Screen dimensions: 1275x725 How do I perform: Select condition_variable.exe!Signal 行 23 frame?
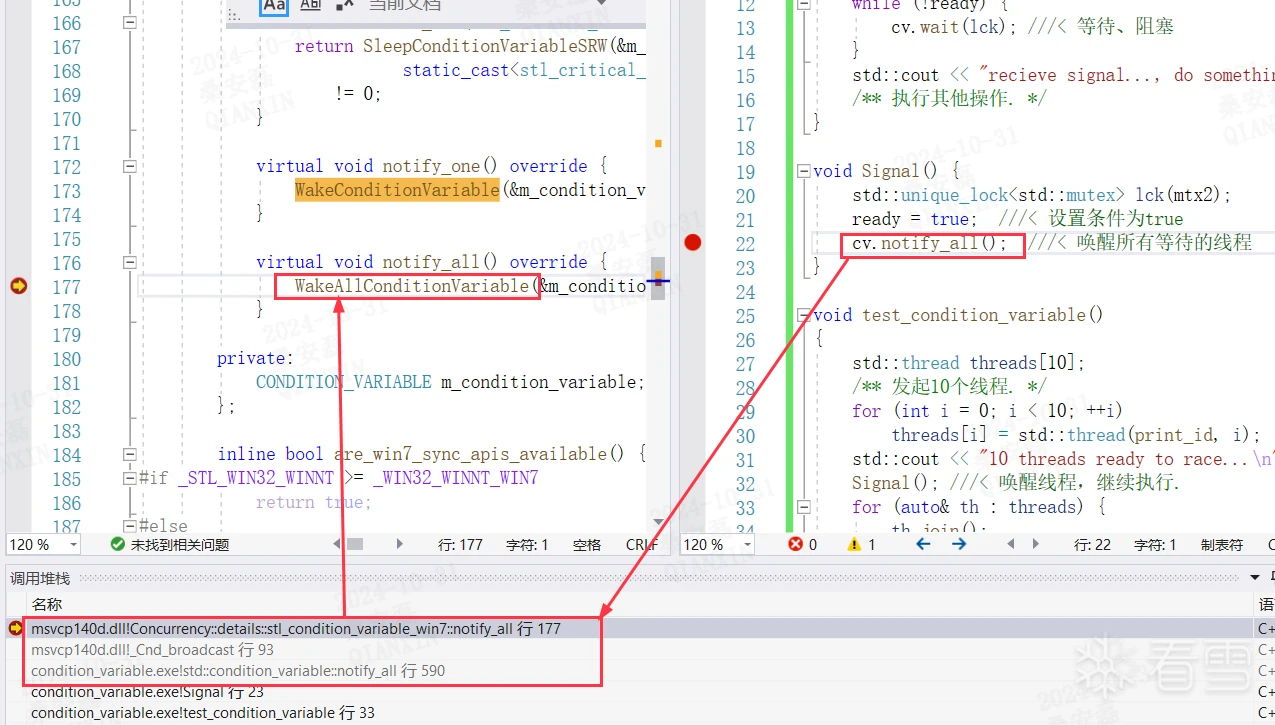click(x=638, y=692)
